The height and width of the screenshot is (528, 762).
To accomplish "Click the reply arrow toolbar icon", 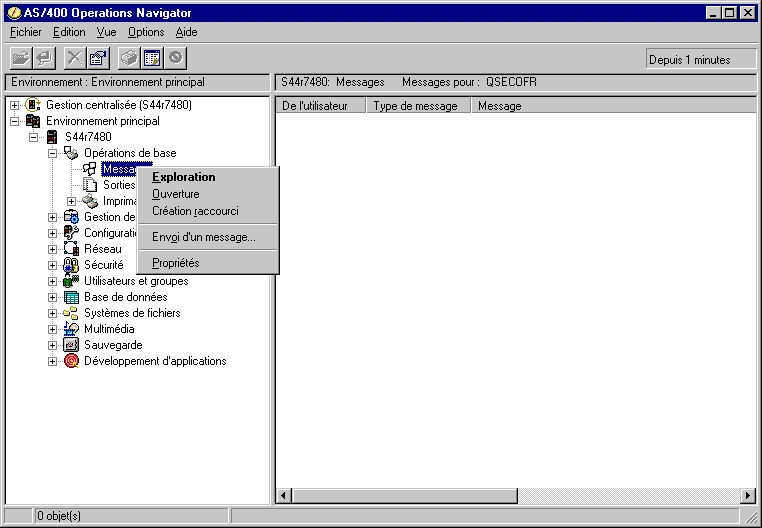I will click(x=45, y=58).
